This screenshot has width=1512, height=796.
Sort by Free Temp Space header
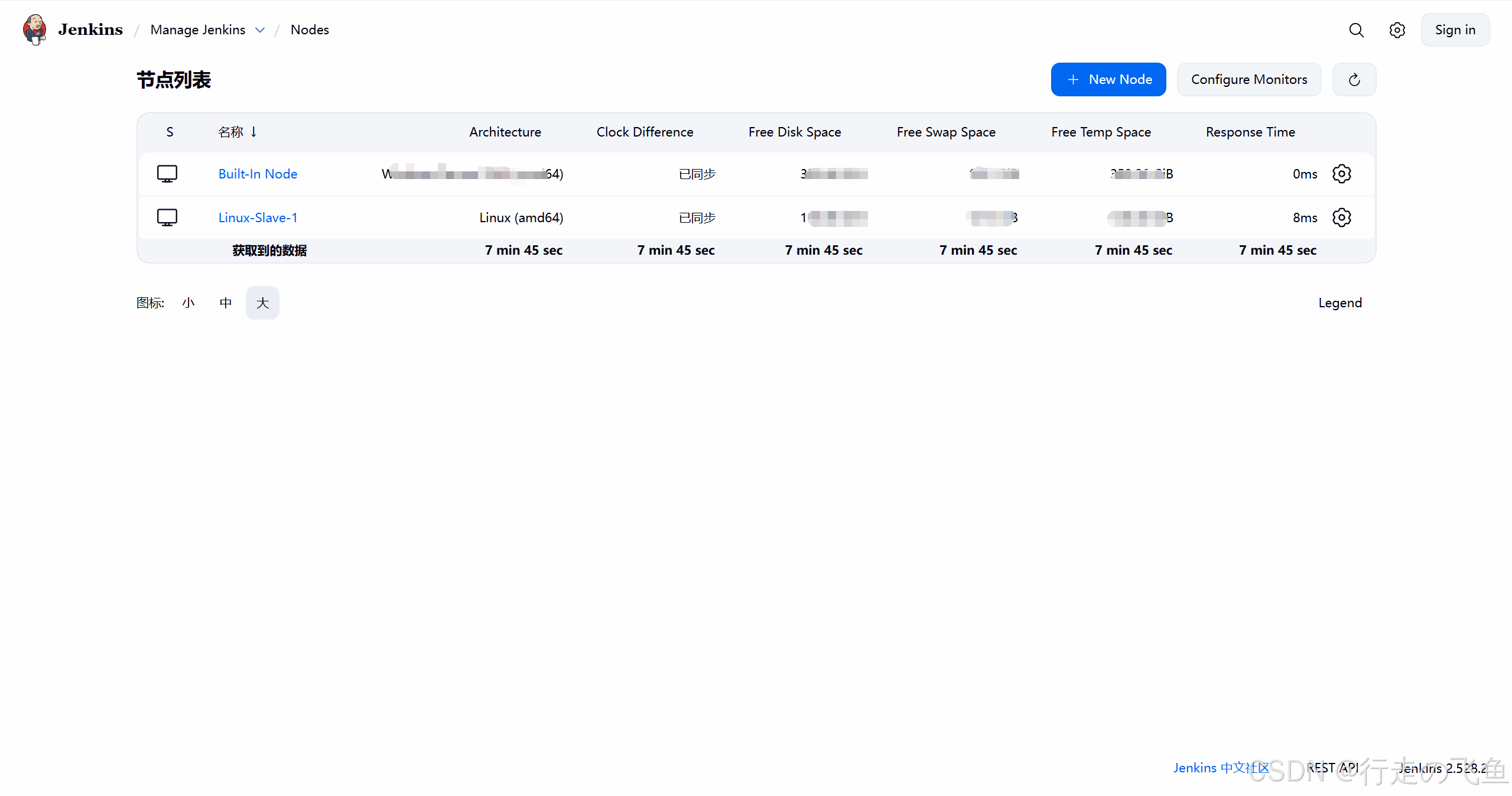pos(1101,132)
